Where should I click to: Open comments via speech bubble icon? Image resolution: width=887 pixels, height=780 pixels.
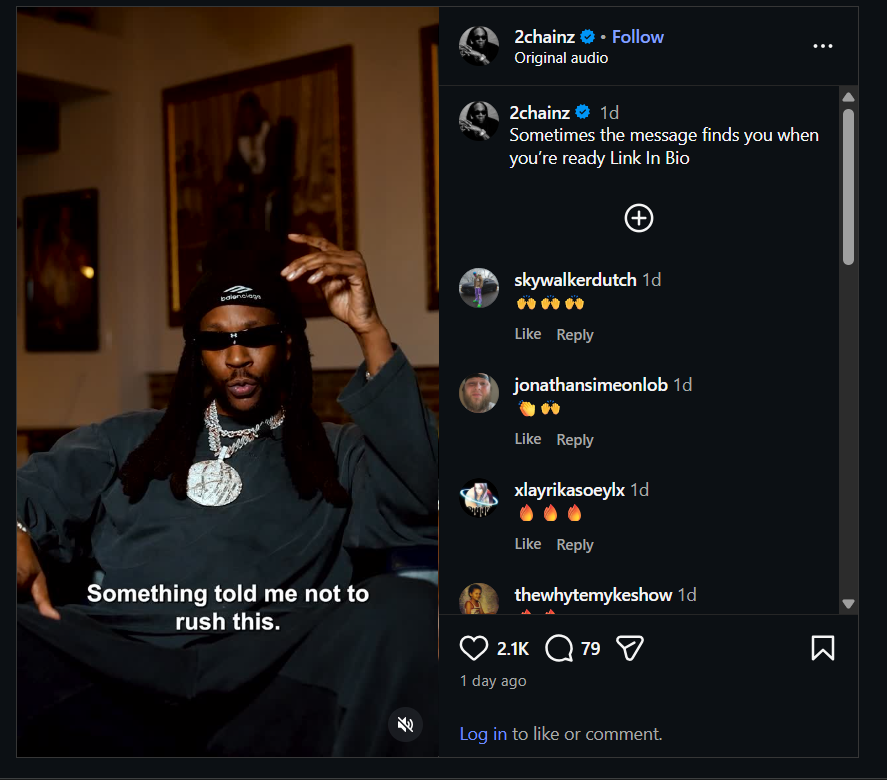pyautogui.click(x=559, y=649)
